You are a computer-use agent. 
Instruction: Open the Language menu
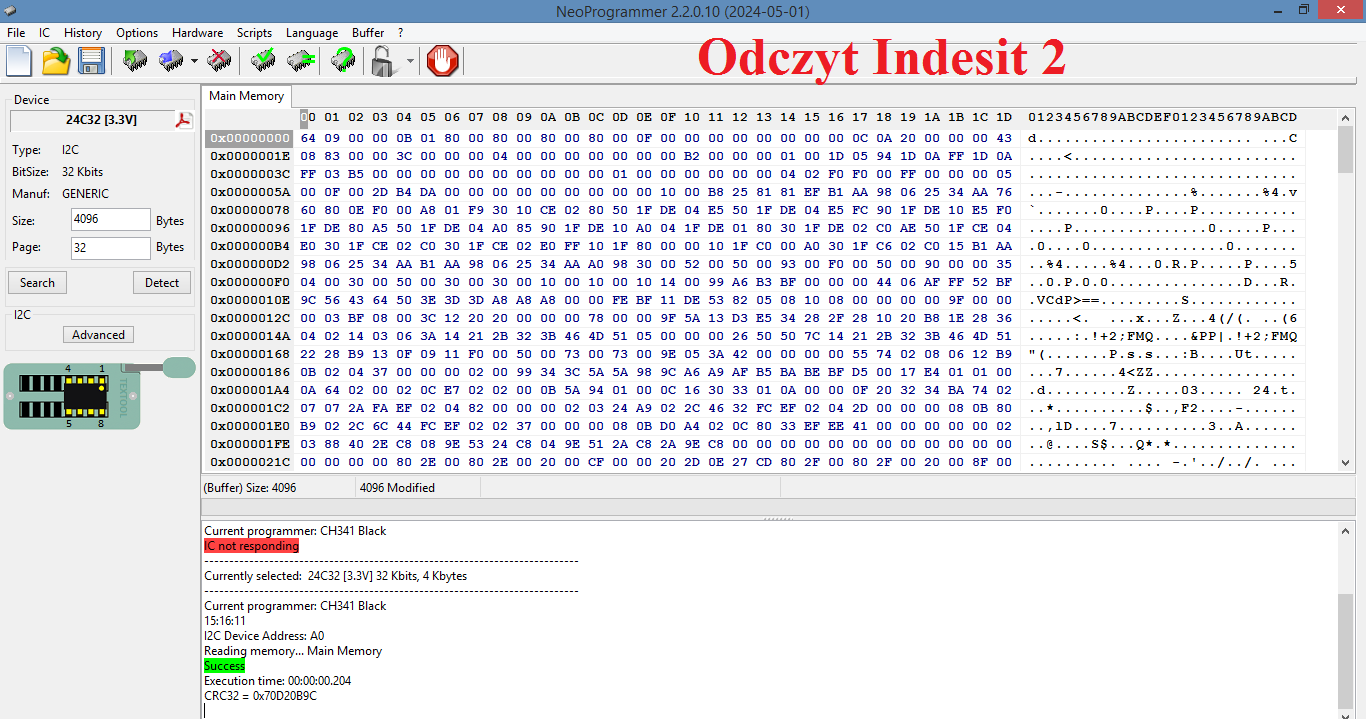click(x=312, y=33)
